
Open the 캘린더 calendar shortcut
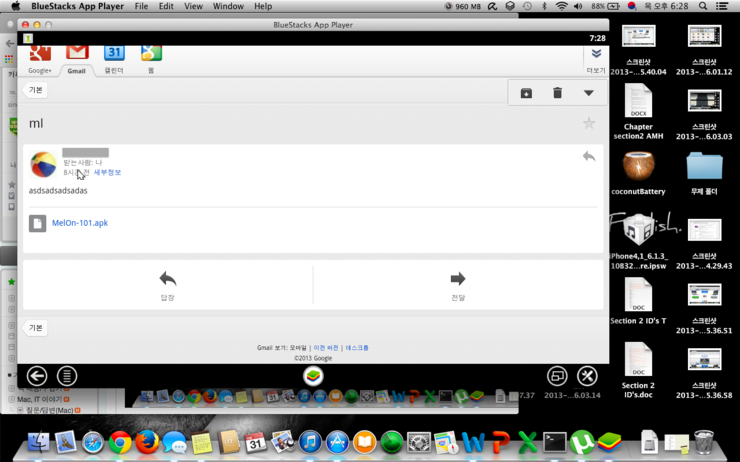point(114,60)
